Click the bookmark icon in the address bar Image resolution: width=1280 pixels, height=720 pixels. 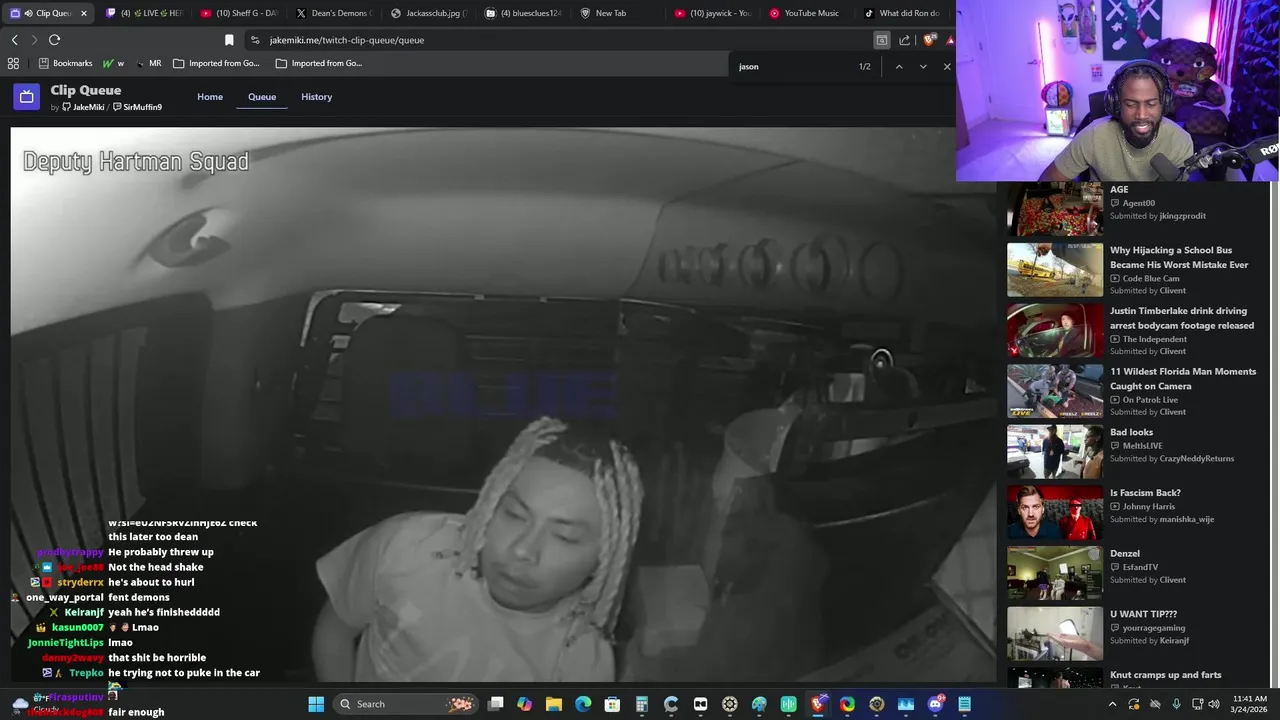click(229, 40)
